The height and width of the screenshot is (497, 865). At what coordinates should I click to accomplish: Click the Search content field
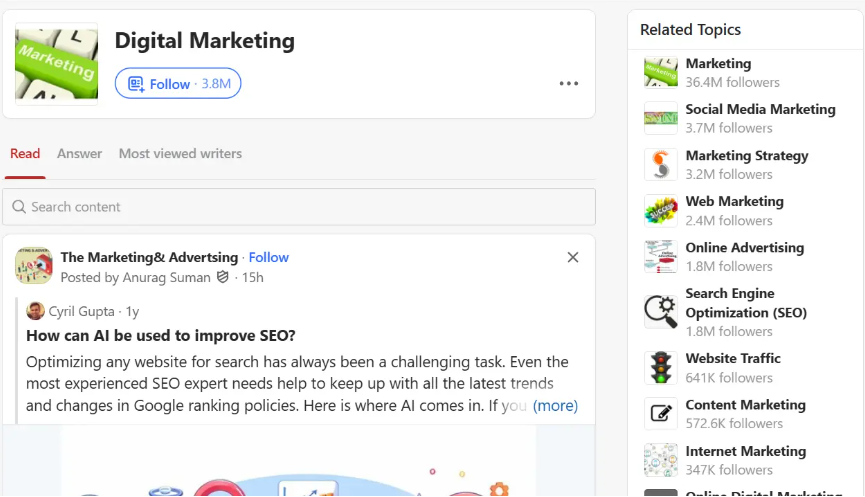click(299, 207)
